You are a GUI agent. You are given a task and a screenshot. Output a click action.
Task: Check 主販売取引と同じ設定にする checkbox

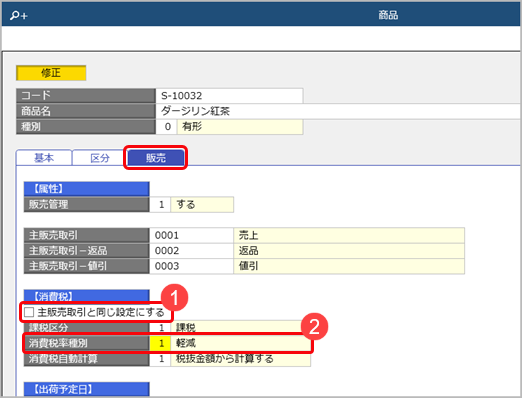tap(29, 312)
